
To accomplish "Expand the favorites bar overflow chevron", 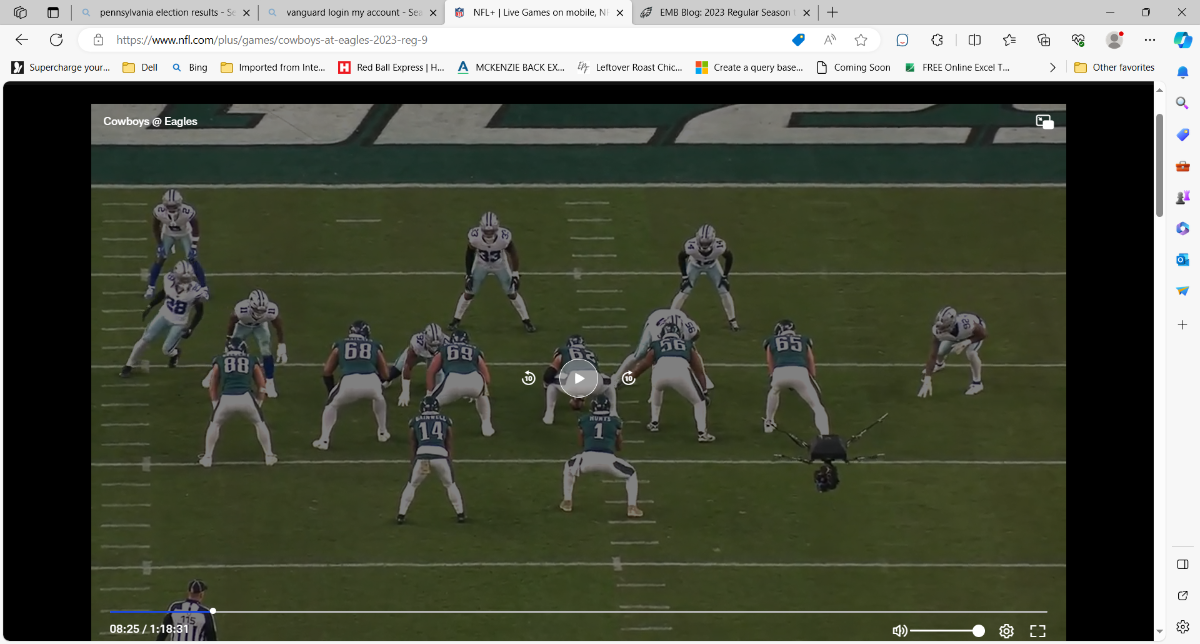I will [x=1052, y=68].
